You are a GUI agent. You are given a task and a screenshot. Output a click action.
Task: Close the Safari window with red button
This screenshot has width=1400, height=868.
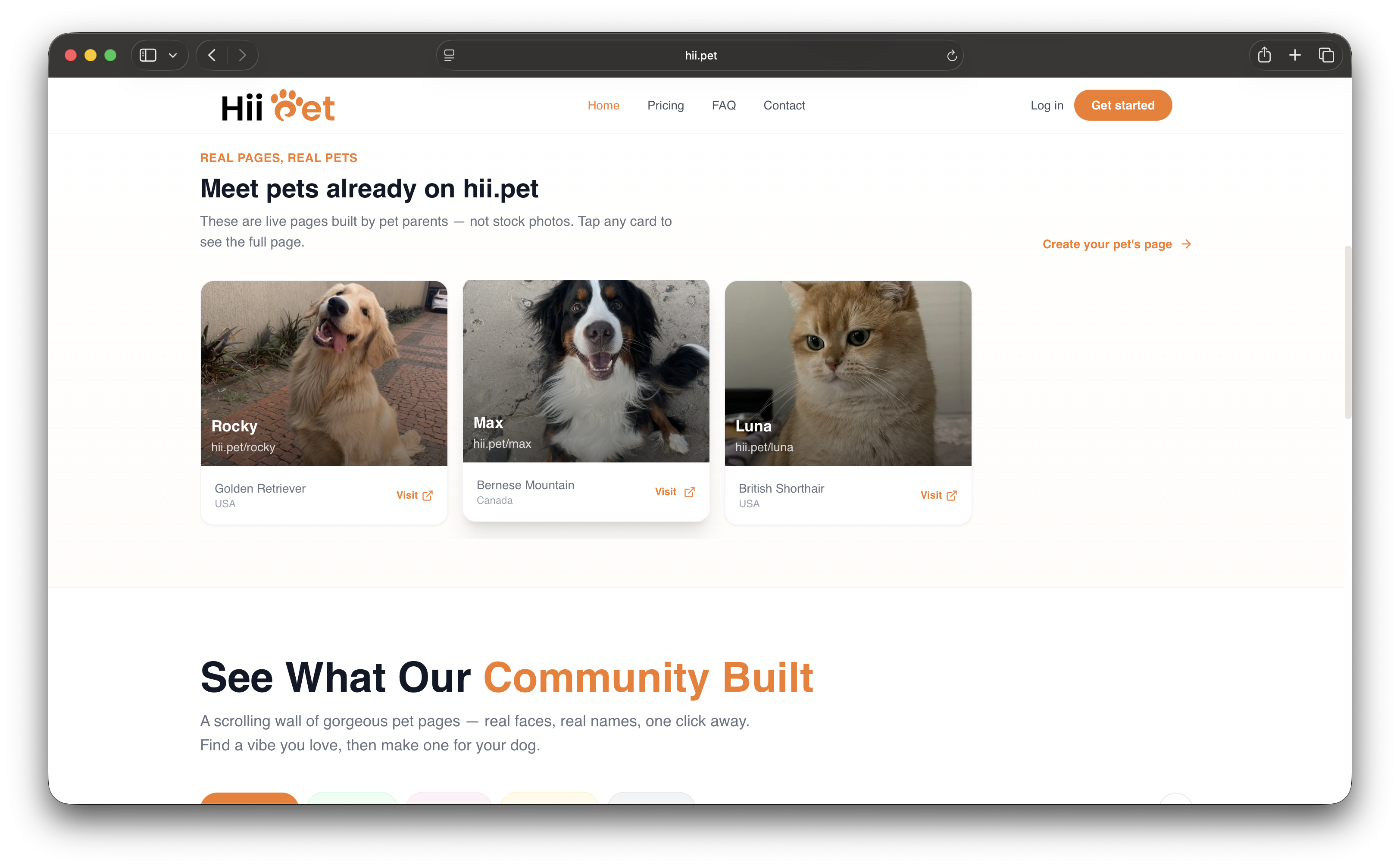point(71,55)
